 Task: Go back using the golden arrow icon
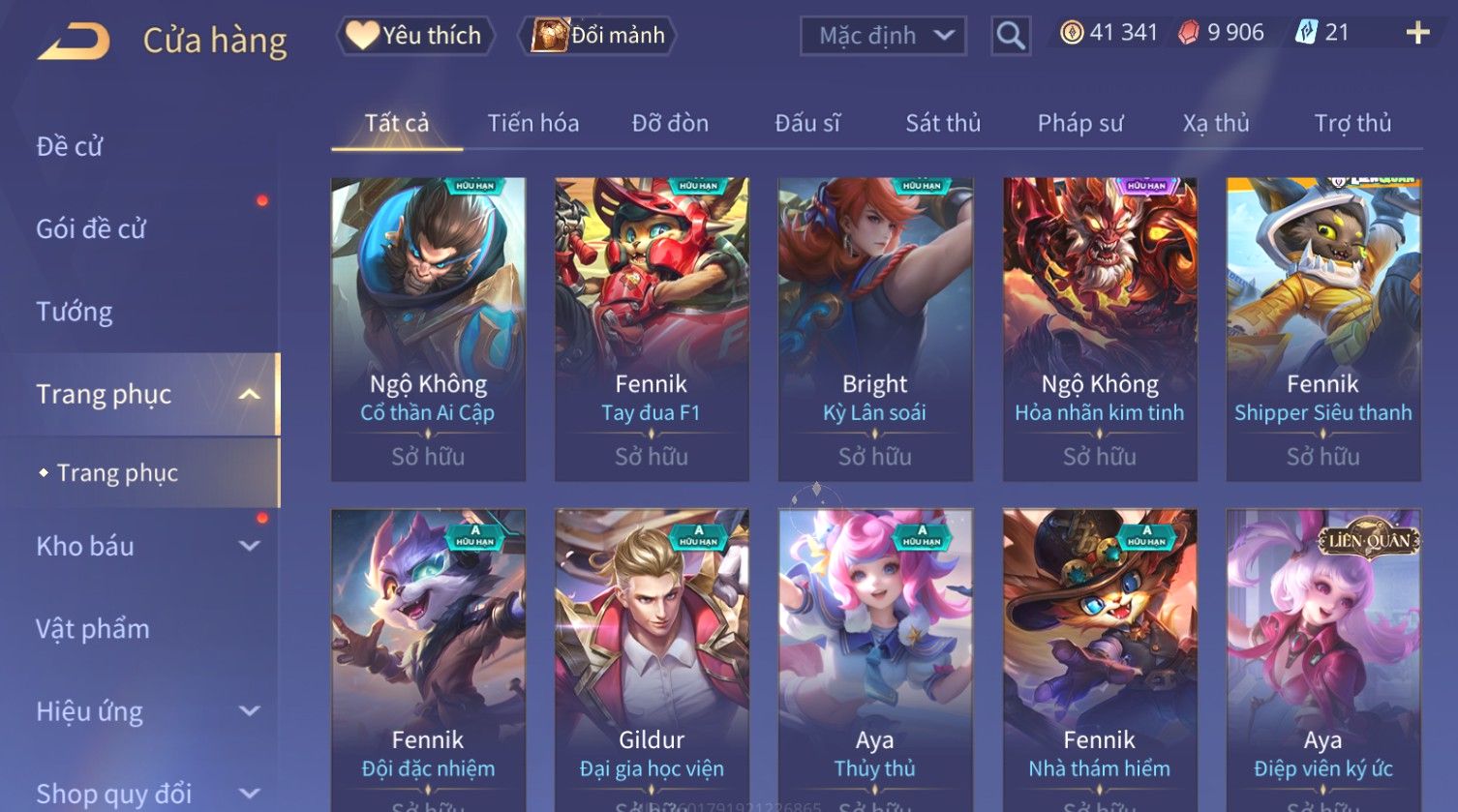click(x=73, y=42)
